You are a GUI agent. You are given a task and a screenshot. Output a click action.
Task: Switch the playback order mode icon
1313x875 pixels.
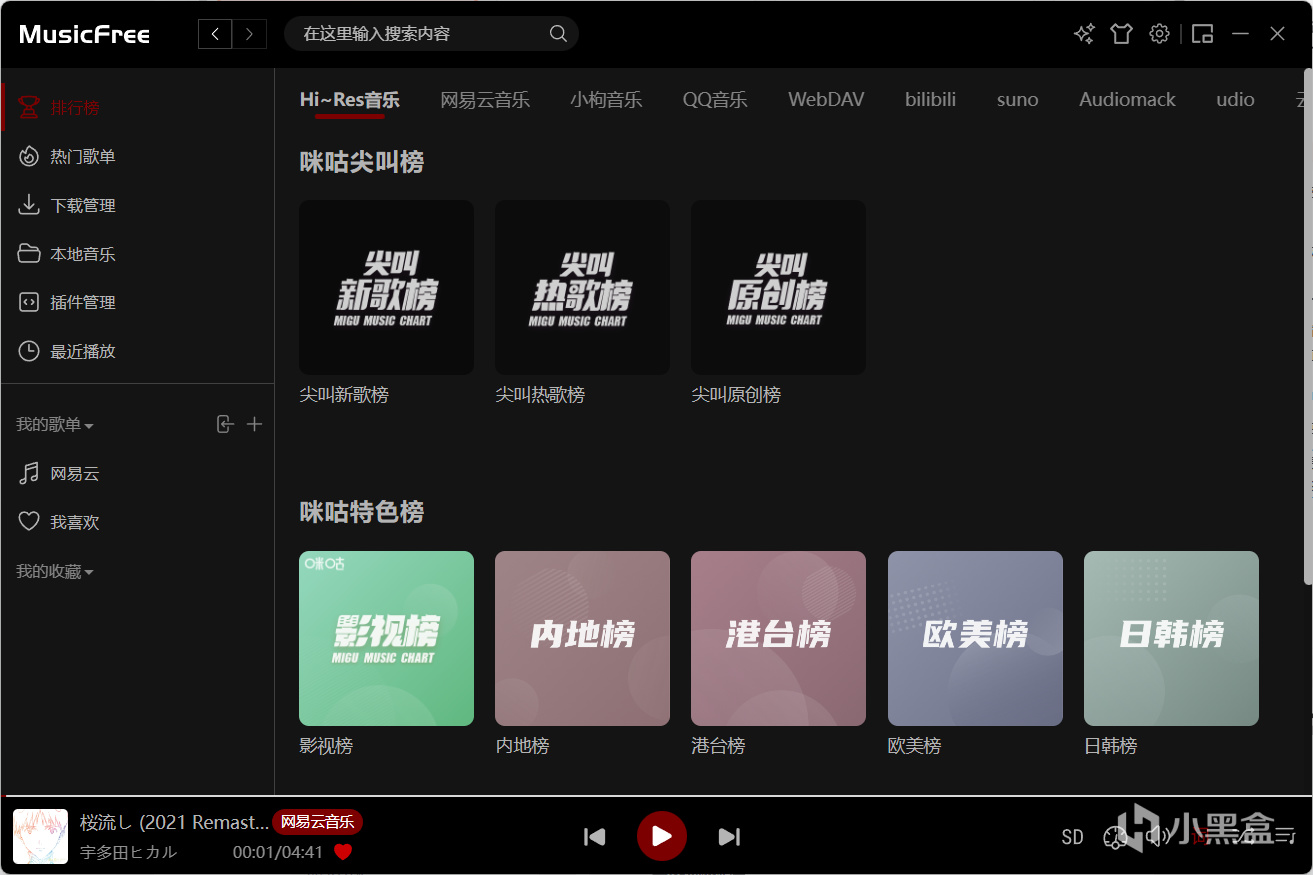point(1243,837)
